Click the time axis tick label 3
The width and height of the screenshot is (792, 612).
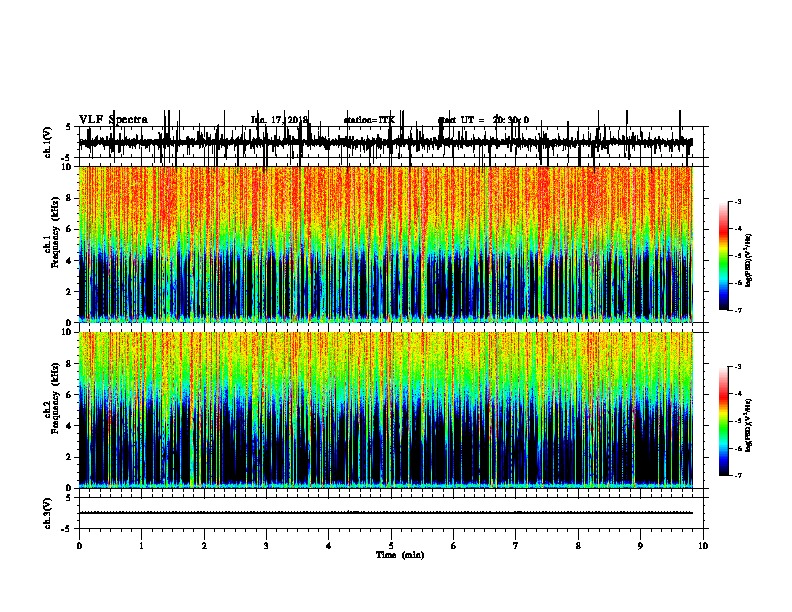pyautogui.click(x=266, y=546)
